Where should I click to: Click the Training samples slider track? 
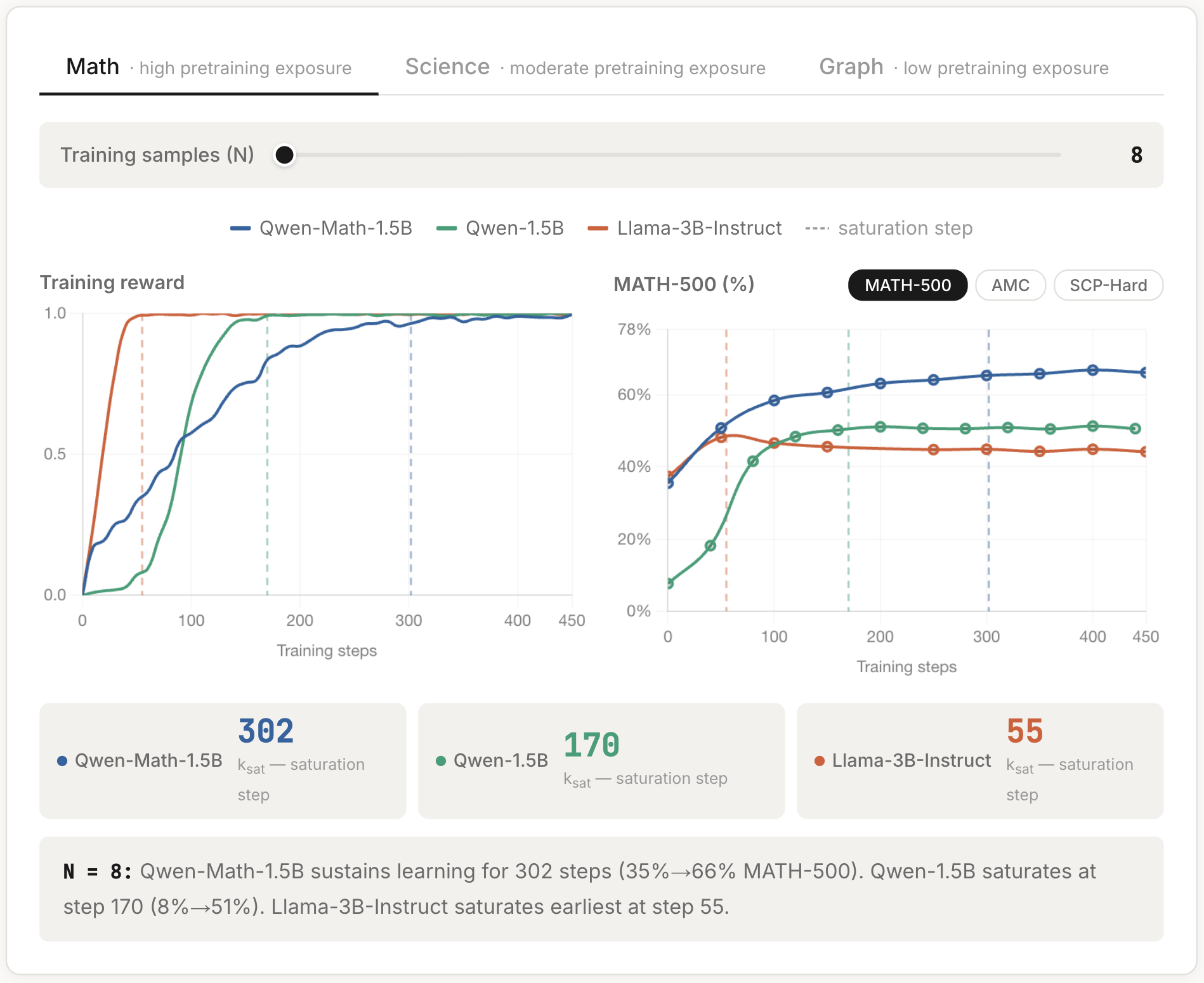pyautogui.click(x=672, y=155)
